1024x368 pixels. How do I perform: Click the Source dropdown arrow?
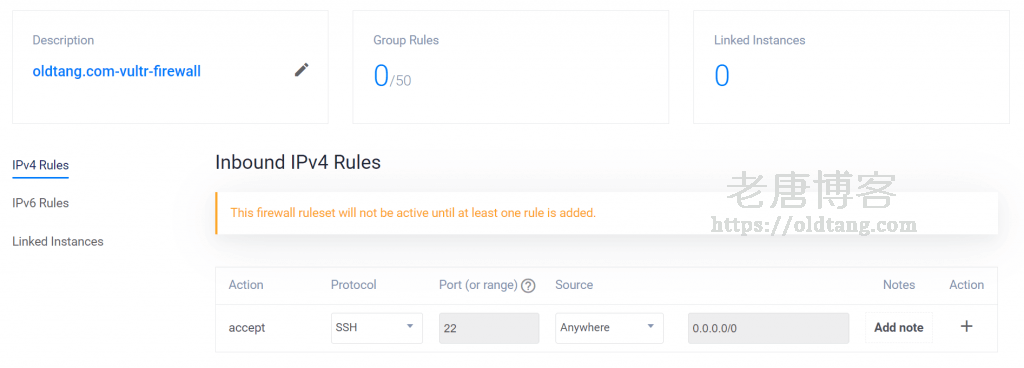click(x=650, y=326)
